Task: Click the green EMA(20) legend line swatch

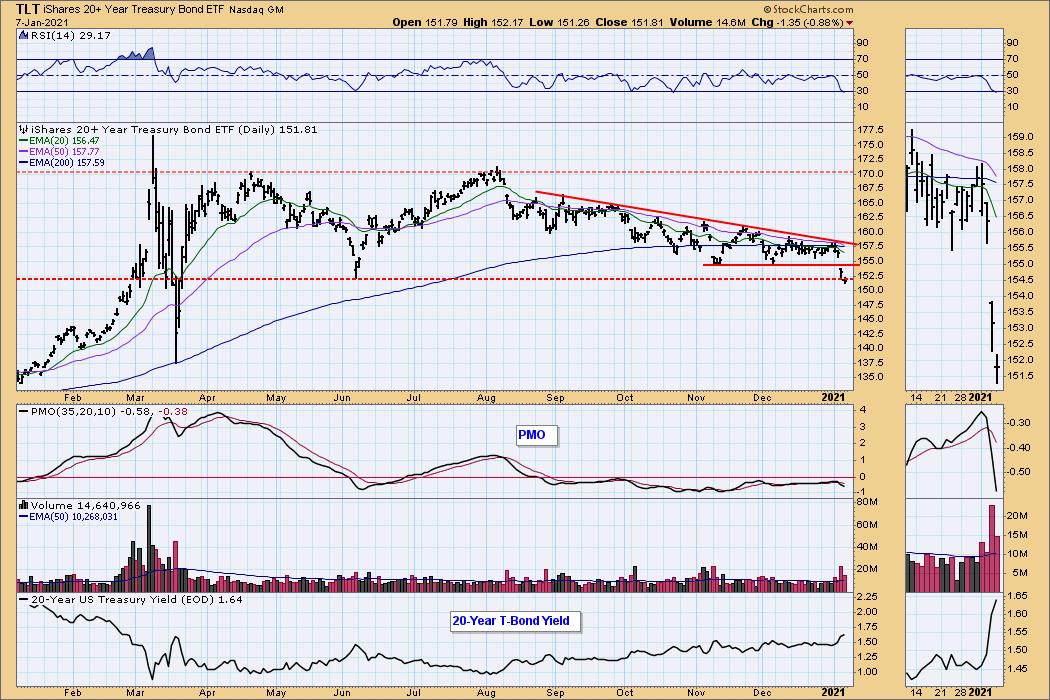Action: tap(23, 141)
